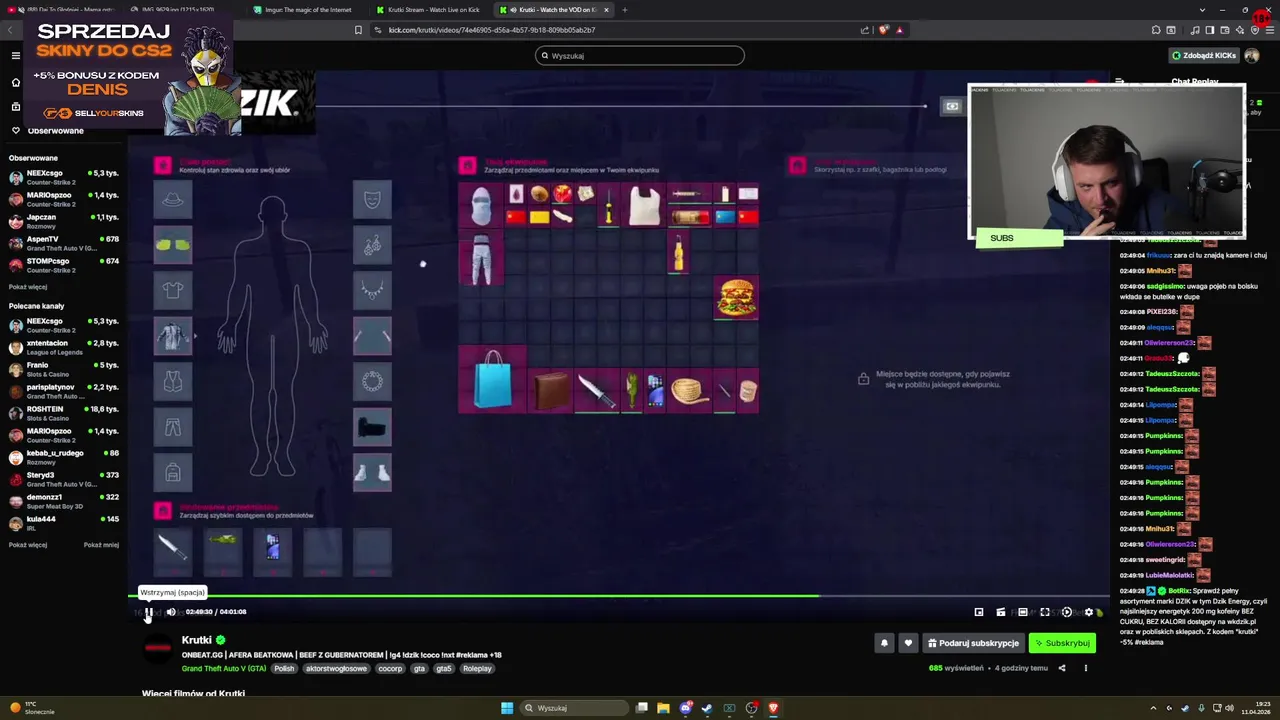Image resolution: width=1280 pixels, height=720 pixels.
Task: Click the heart follow icon
Action: coord(908,643)
